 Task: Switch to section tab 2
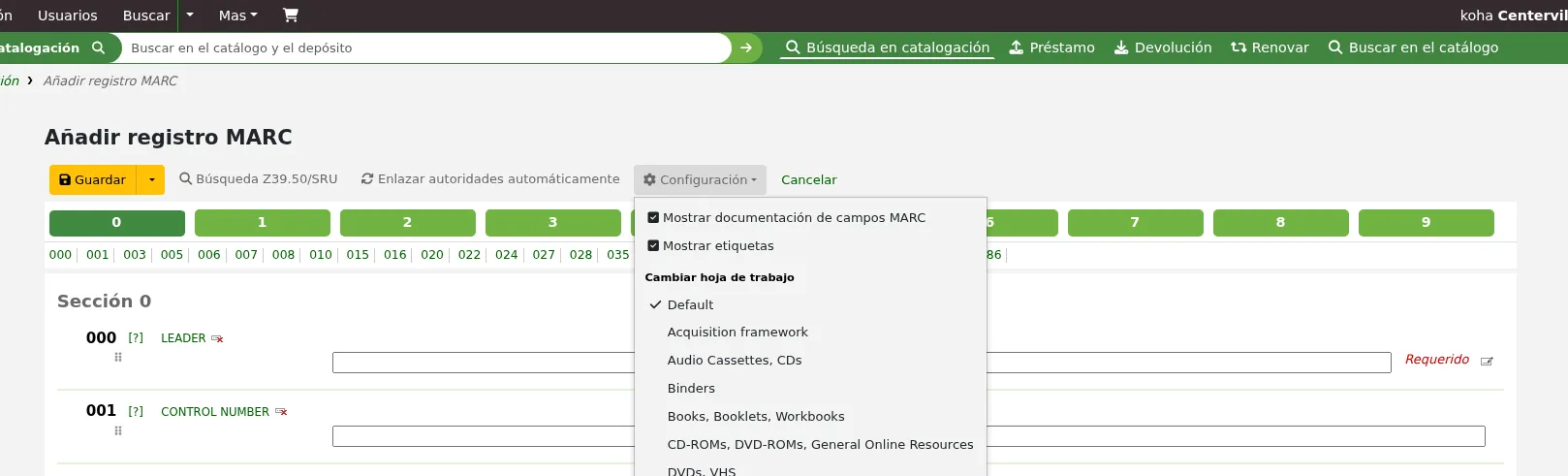click(x=408, y=223)
